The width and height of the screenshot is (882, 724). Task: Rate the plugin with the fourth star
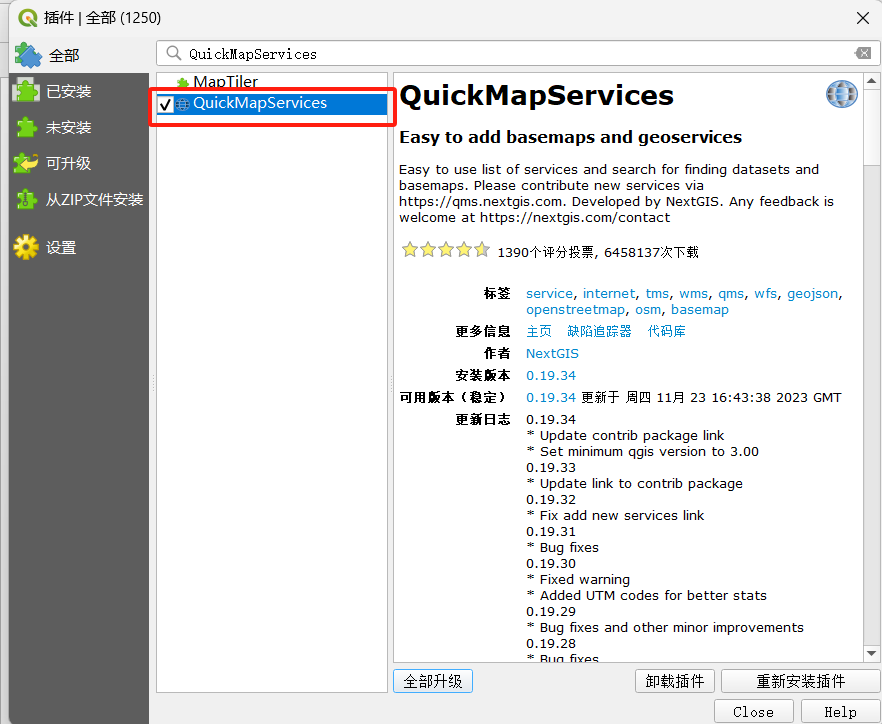(x=464, y=250)
